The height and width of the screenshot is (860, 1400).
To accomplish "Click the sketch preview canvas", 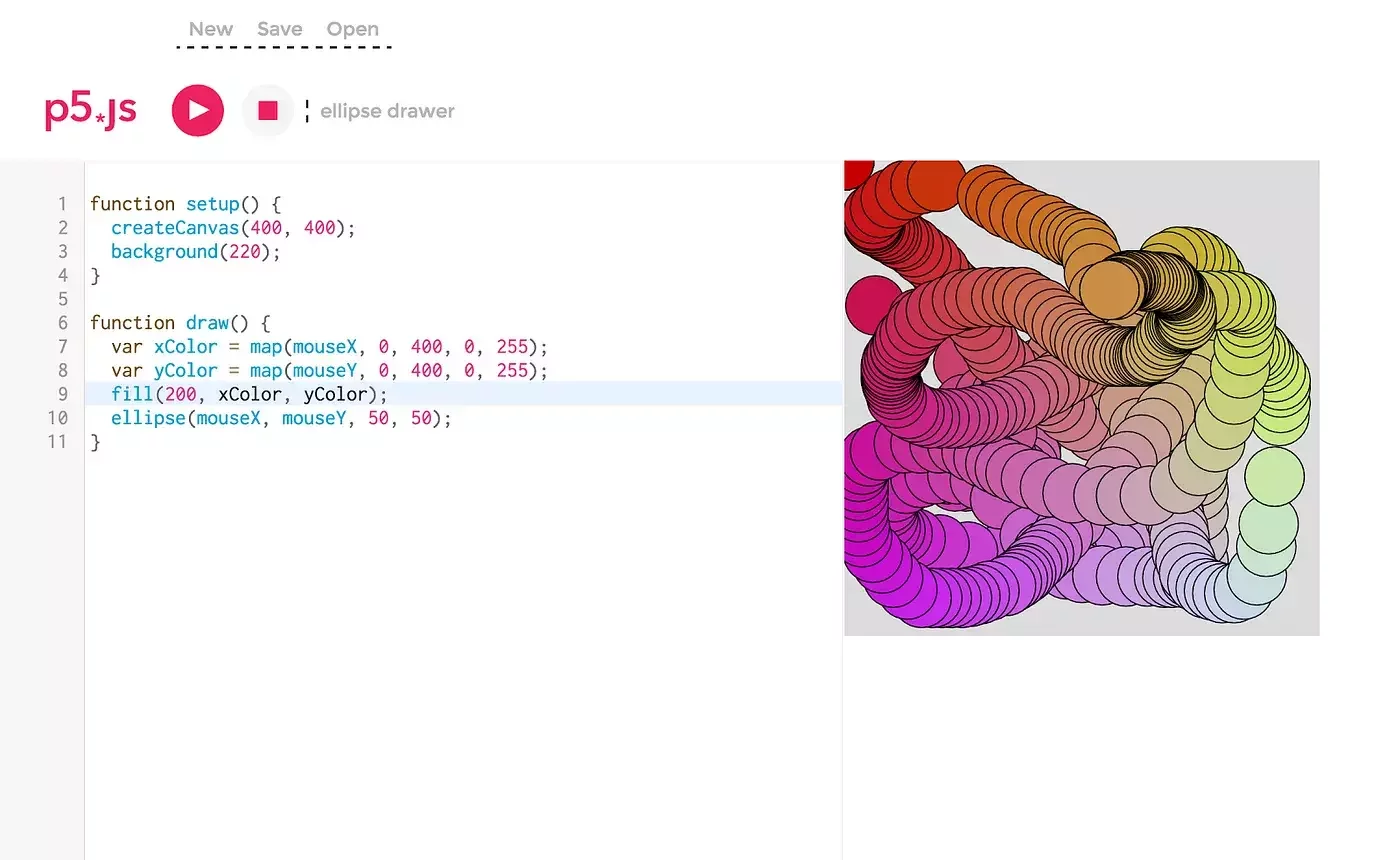I will (x=1082, y=398).
